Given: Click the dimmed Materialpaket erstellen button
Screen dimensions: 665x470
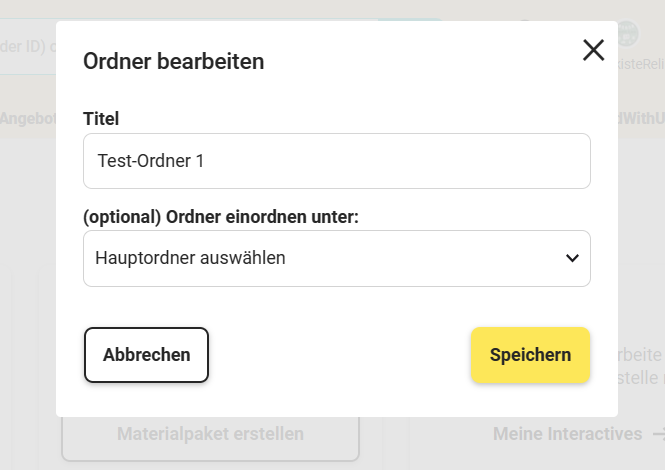Looking at the screenshot, I should click(x=210, y=435).
